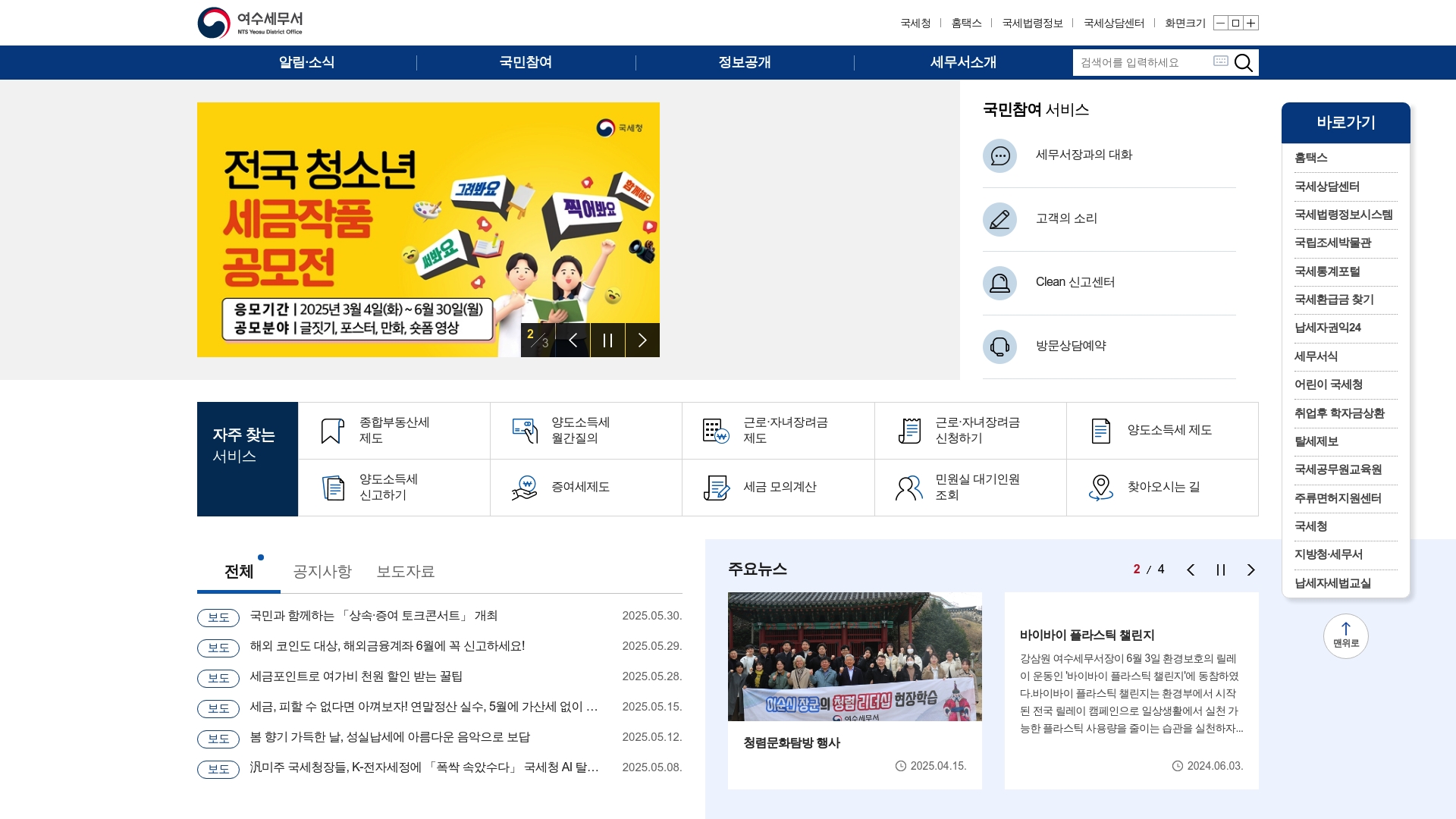Screen dimensions: 1456x819
Task: Click the 세금 모의계산 icon
Action: (x=716, y=488)
